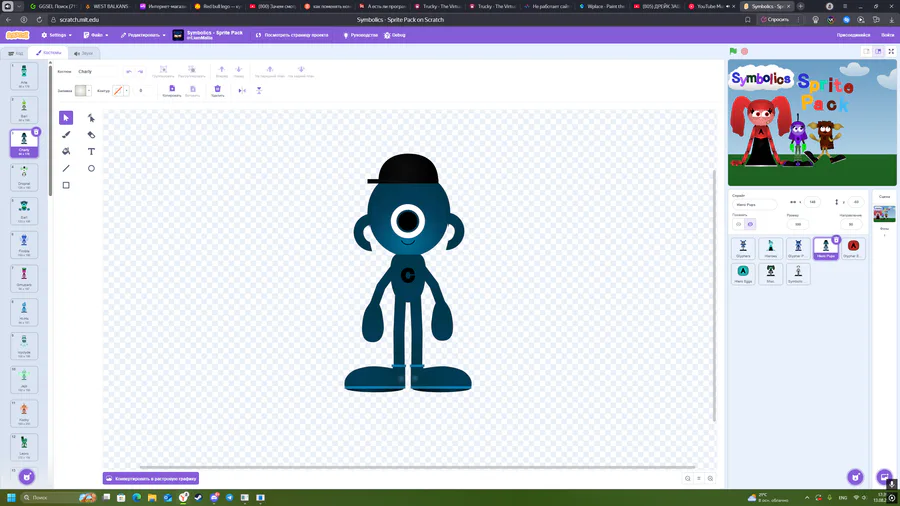Switch to small stage layout
The height and width of the screenshot is (506, 900).
point(866,51)
